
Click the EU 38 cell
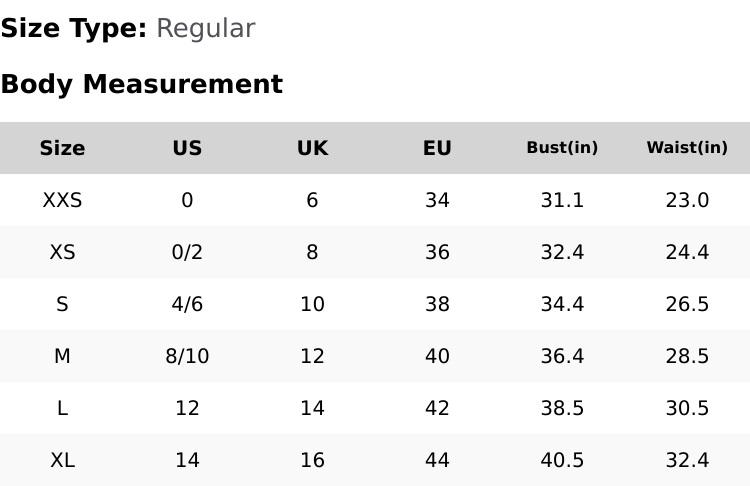point(437,304)
